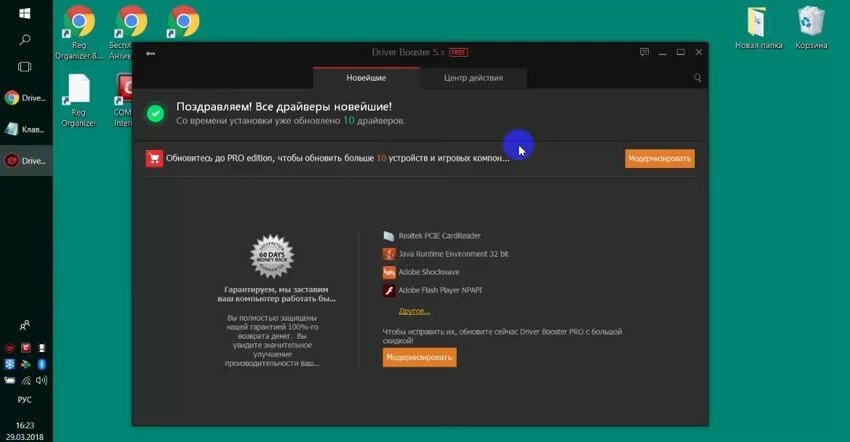This screenshot has width=850, height=442.
Task: Click the Обновитесь до PRO edition banner text
Action: [337, 158]
